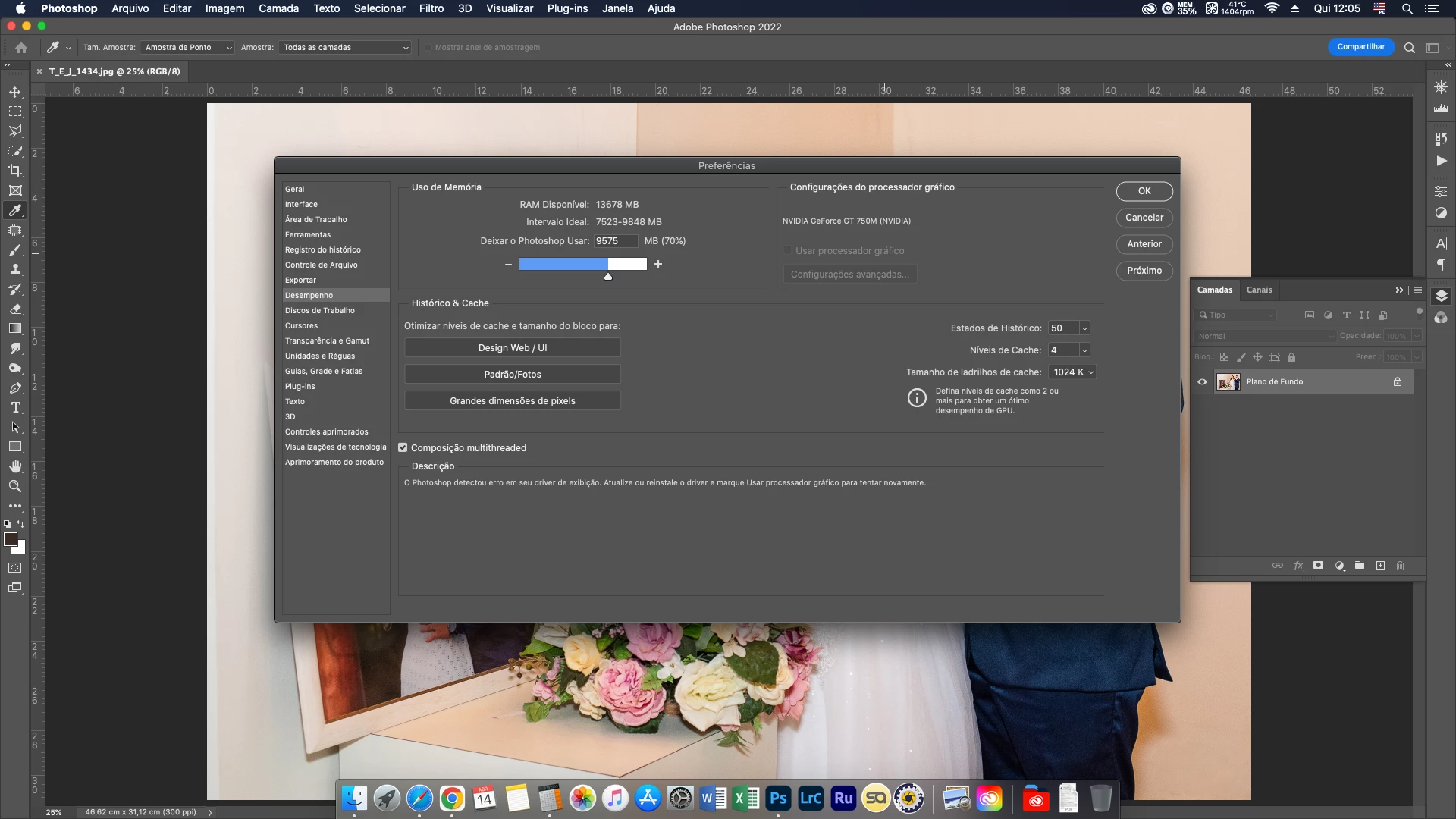Select the Zoom tool in toolbar

(x=15, y=486)
